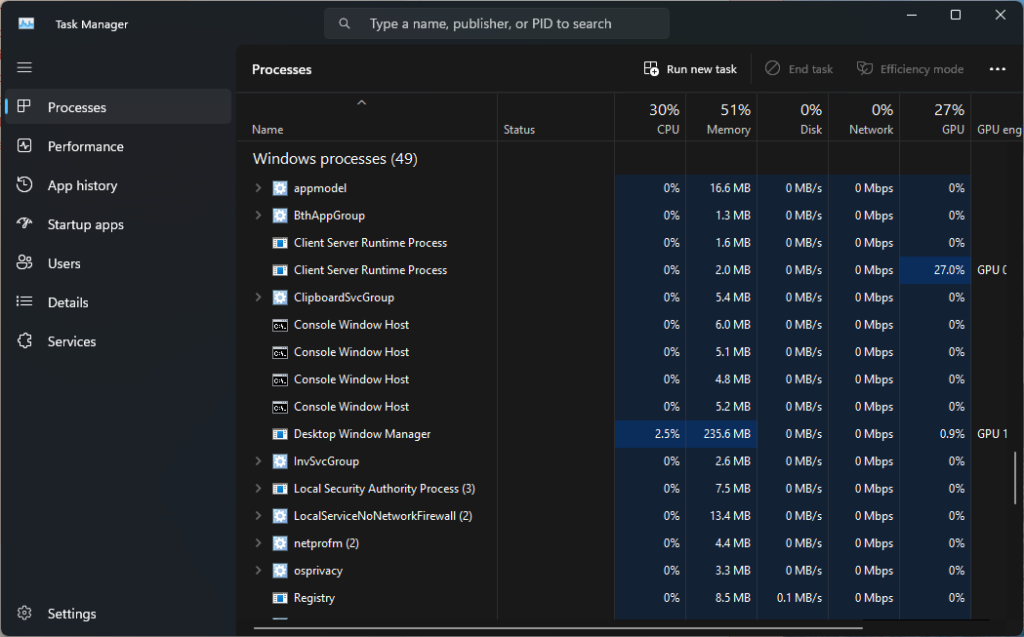Expand the BthAppGroup process group

[258, 215]
